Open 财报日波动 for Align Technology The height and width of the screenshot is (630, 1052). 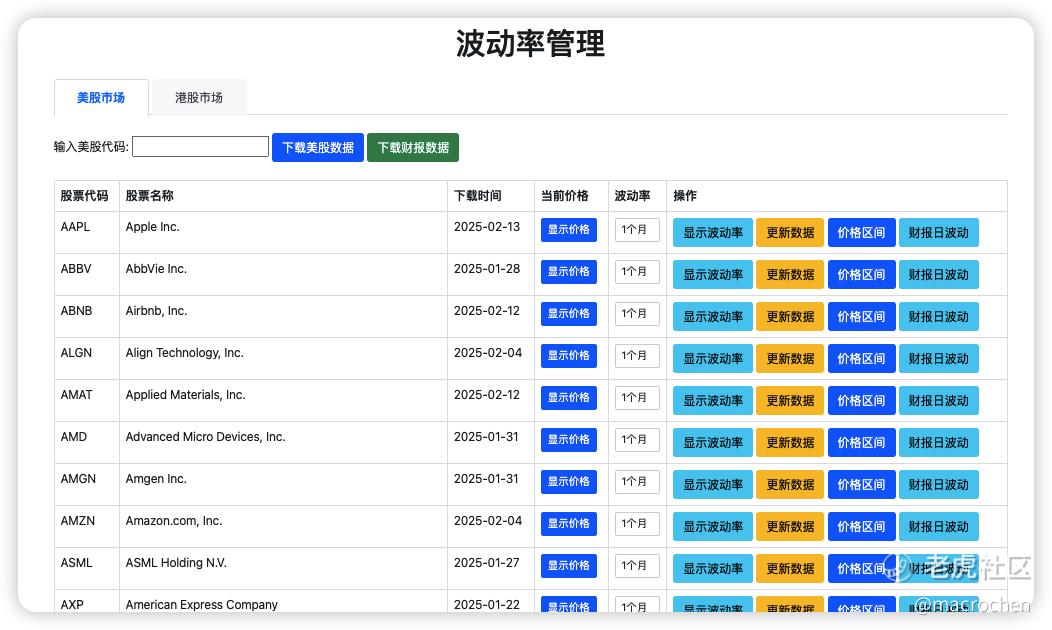pyautogui.click(x=939, y=358)
